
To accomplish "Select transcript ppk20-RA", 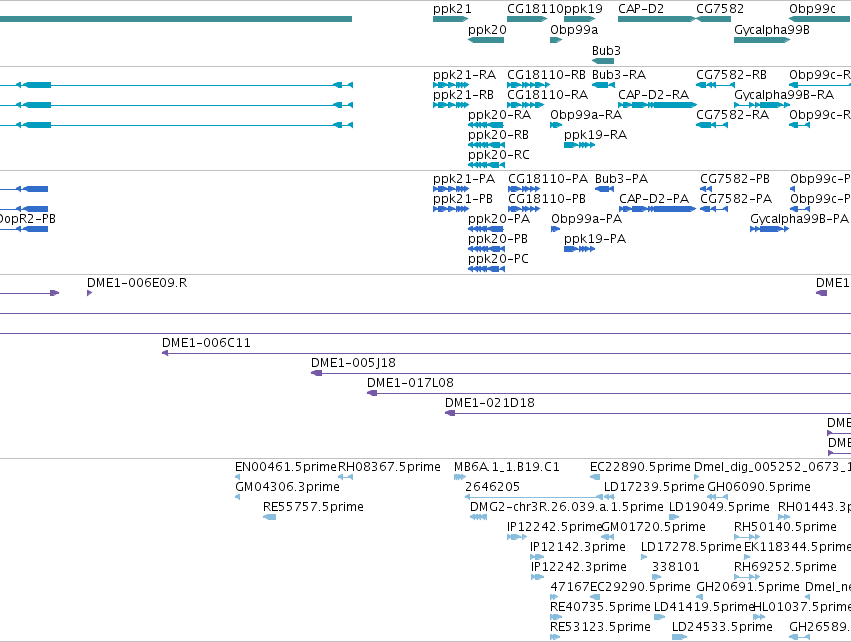I will (x=486, y=125).
